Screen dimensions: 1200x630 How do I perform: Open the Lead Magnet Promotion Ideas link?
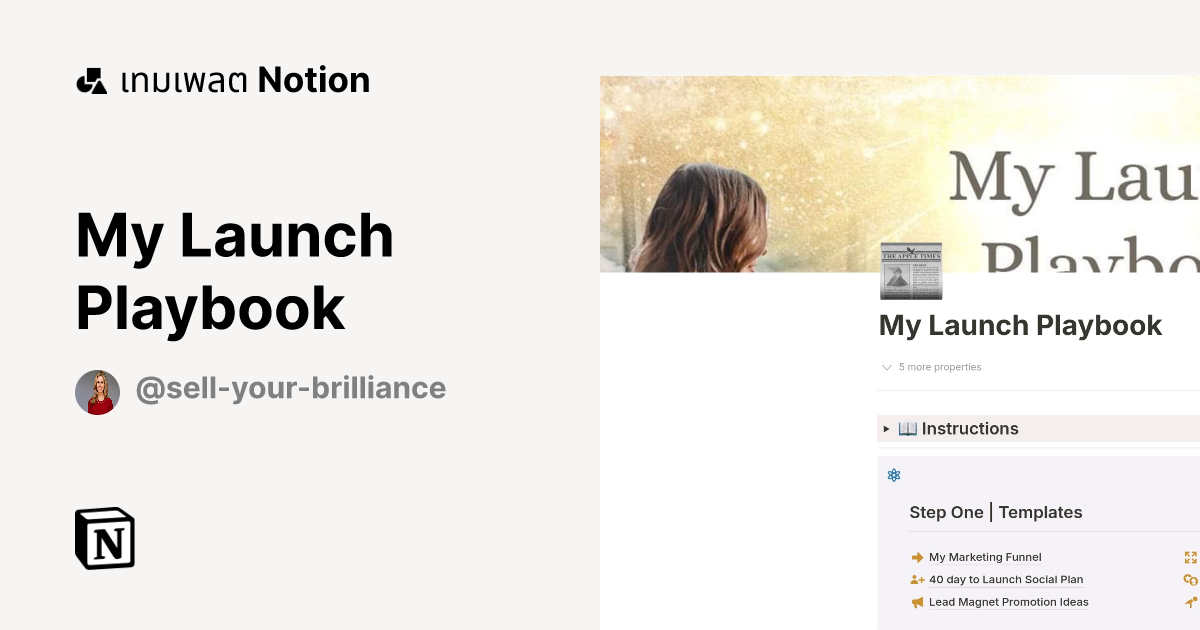pos(1009,602)
